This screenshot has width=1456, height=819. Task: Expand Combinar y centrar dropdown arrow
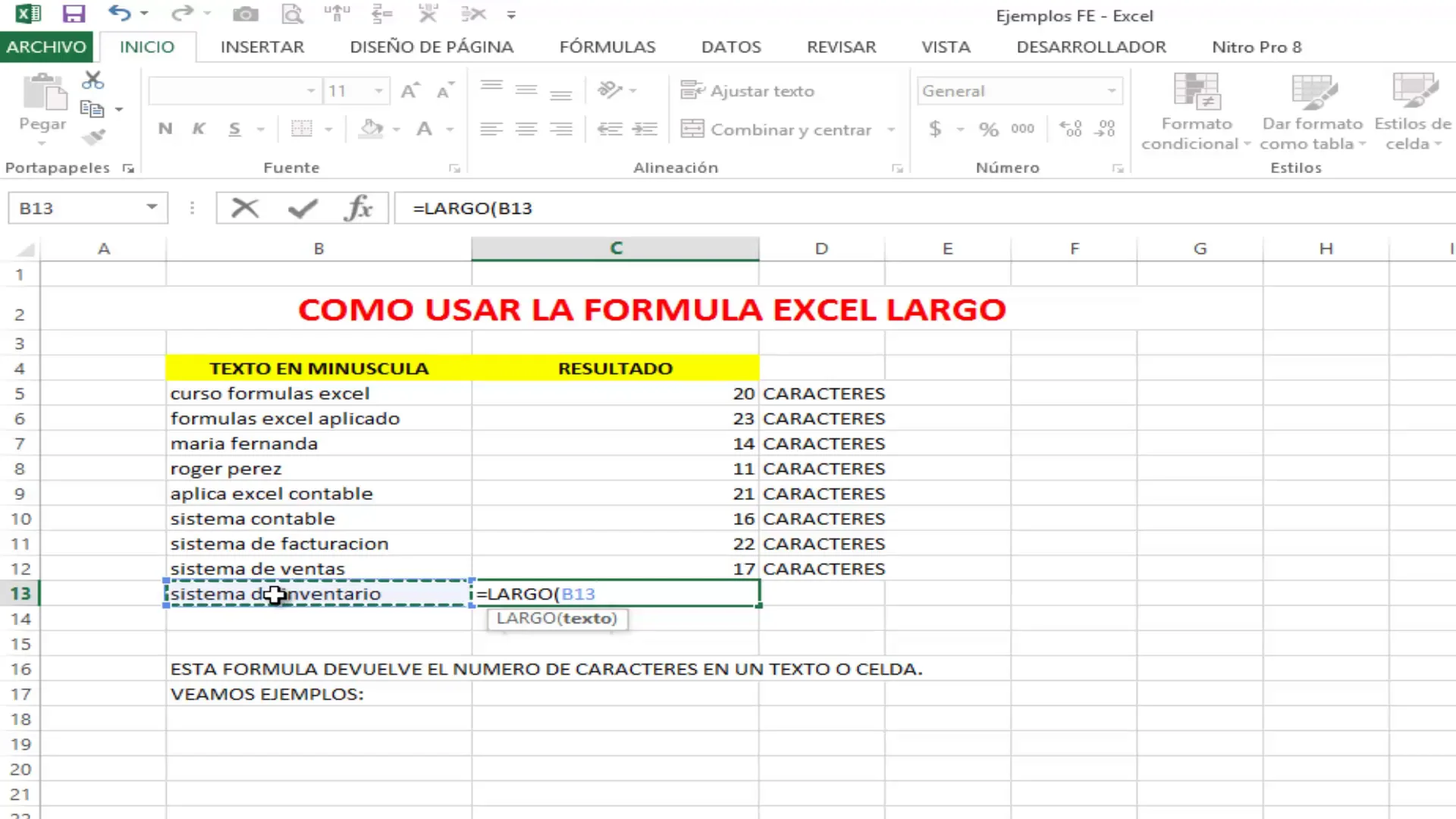(891, 130)
